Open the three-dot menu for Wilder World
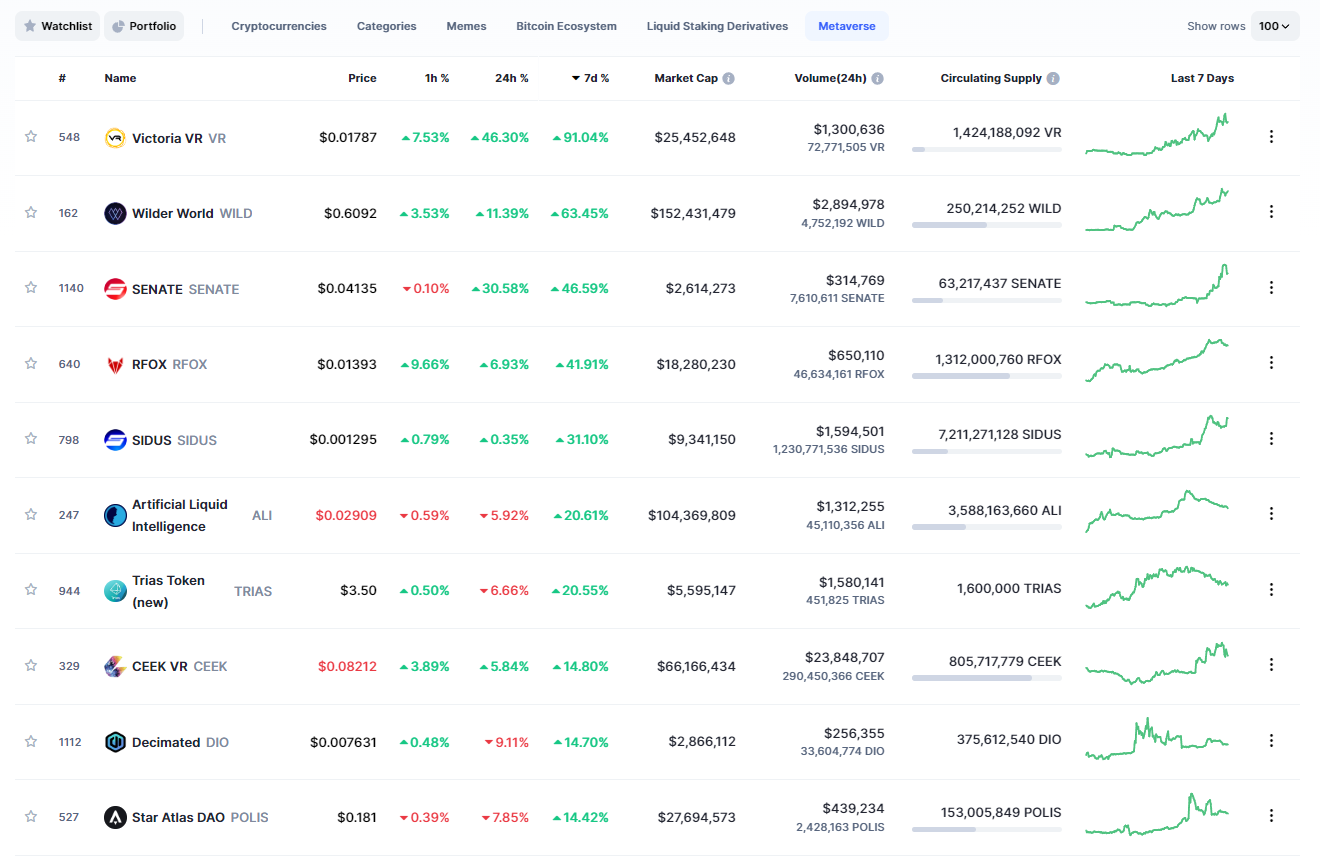This screenshot has width=1320, height=856. click(x=1271, y=212)
